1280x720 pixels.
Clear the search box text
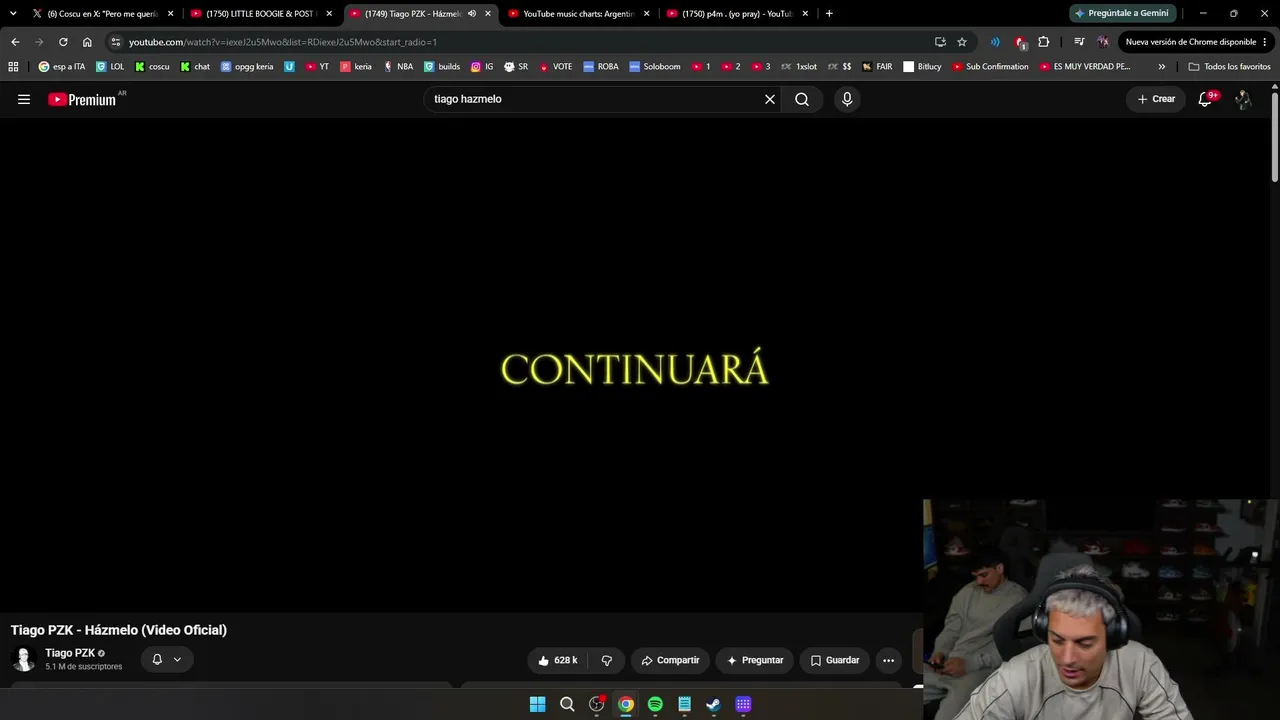coord(770,99)
